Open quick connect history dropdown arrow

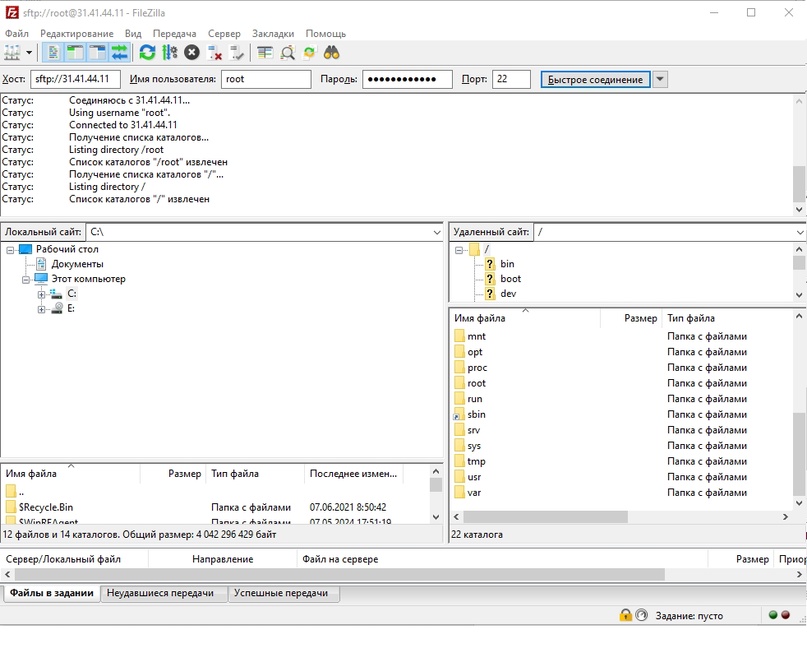coord(660,80)
